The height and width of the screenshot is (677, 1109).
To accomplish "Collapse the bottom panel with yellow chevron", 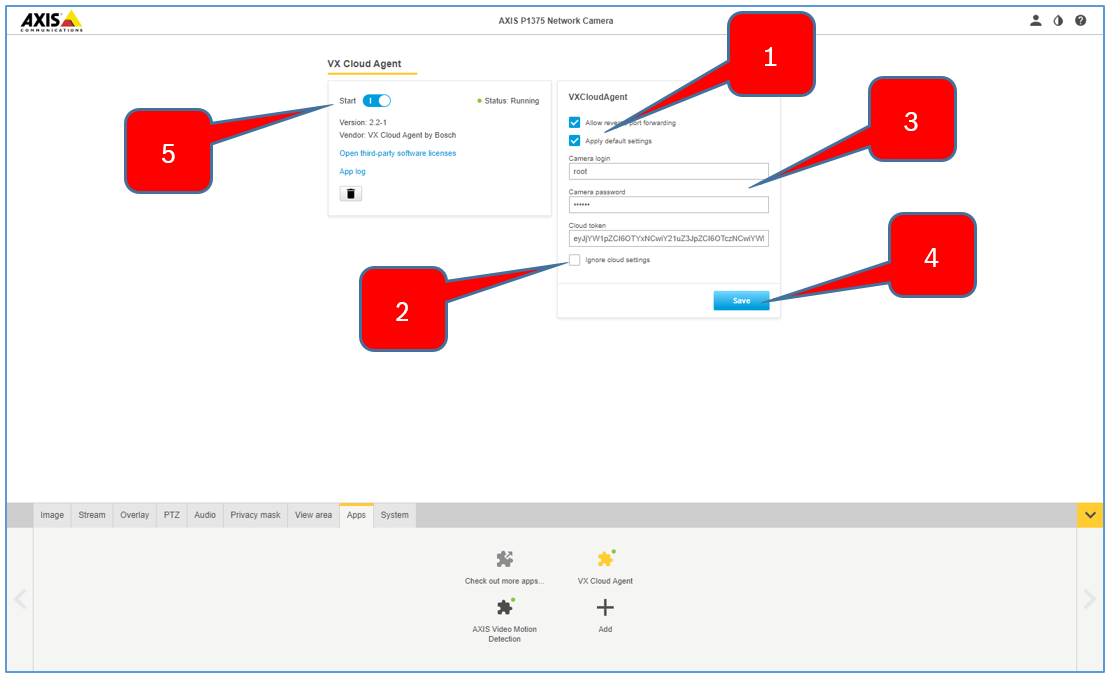I will click(1090, 515).
